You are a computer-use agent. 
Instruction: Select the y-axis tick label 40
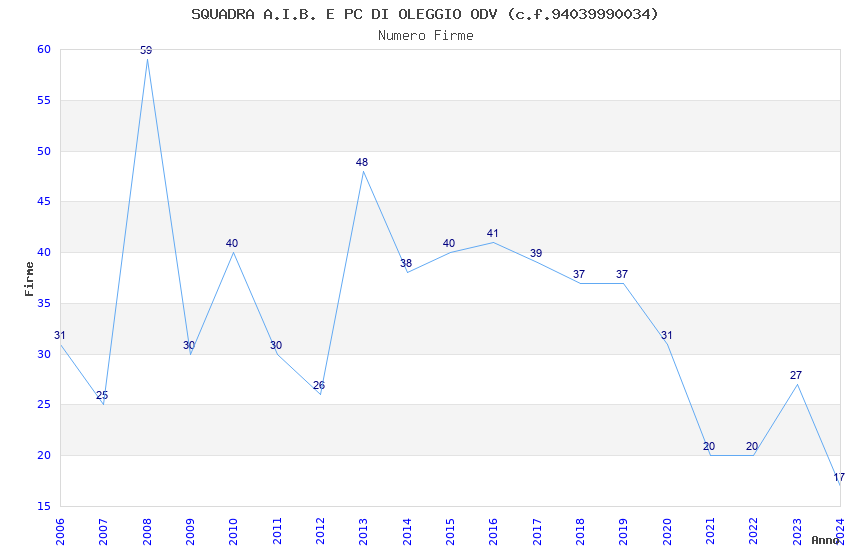[44, 253]
